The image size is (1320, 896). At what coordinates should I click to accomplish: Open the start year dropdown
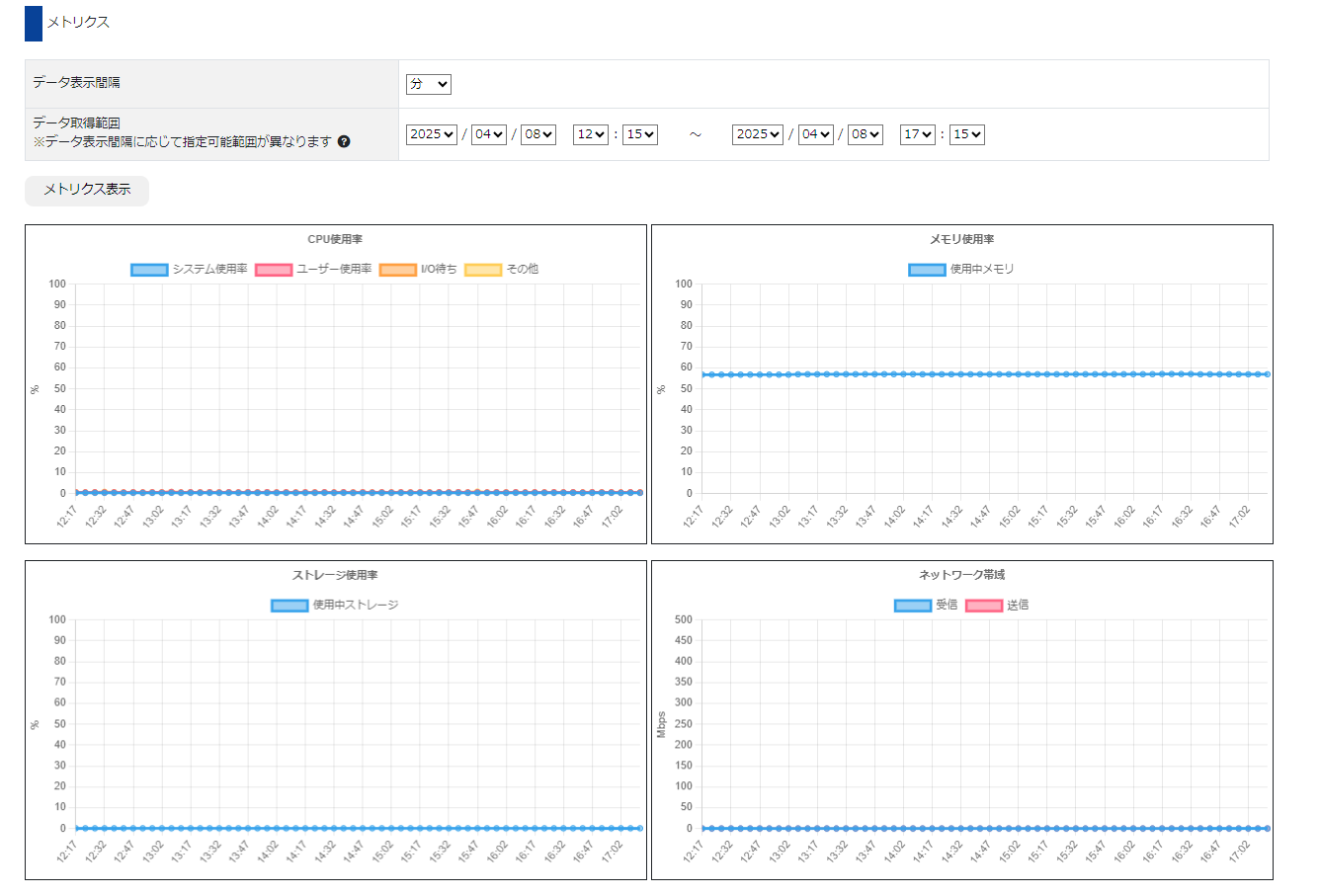[x=432, y=134]
